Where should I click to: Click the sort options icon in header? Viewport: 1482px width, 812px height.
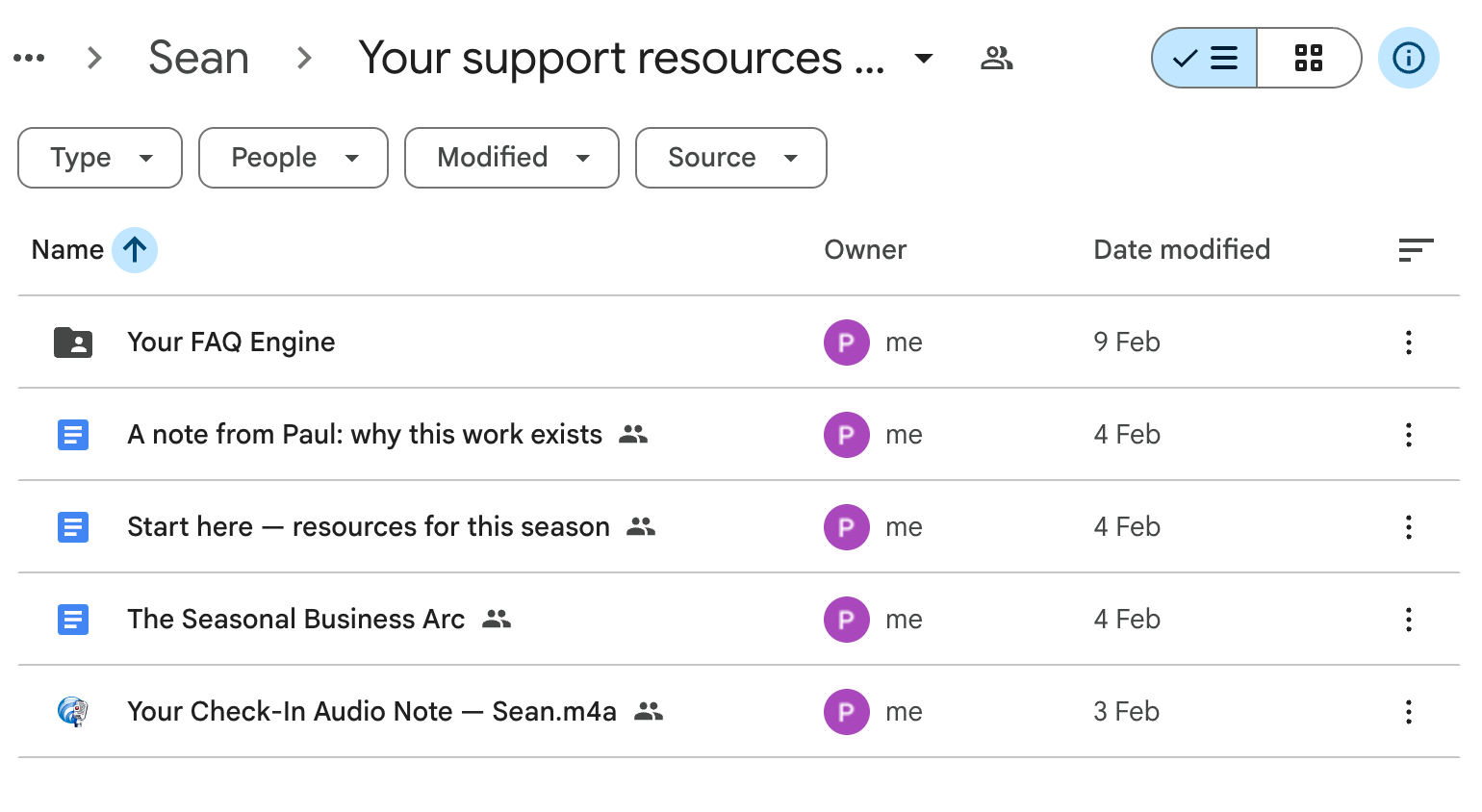[x=1416, y=250]
